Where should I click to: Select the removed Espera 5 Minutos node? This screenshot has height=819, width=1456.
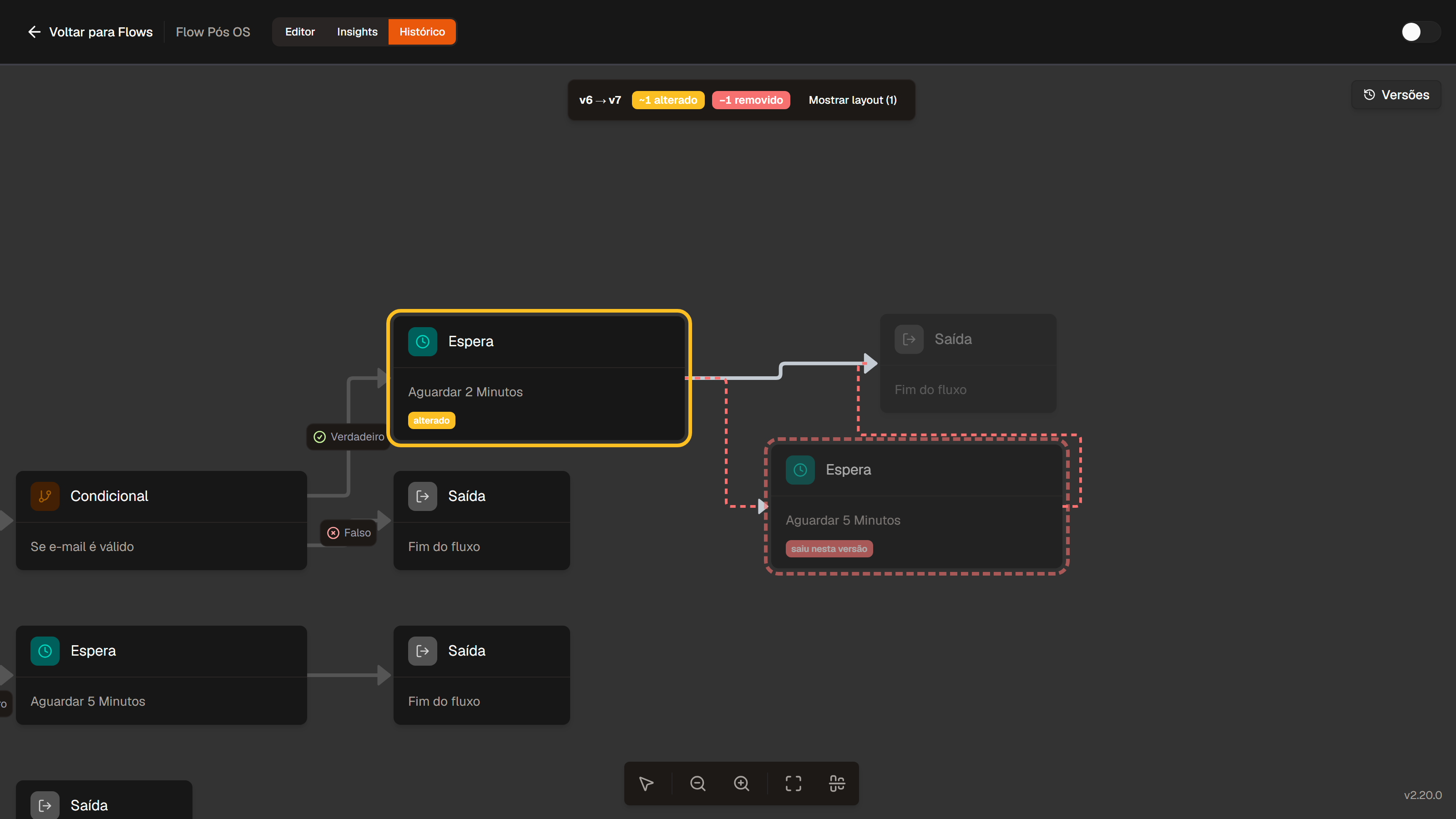(916, 506)
